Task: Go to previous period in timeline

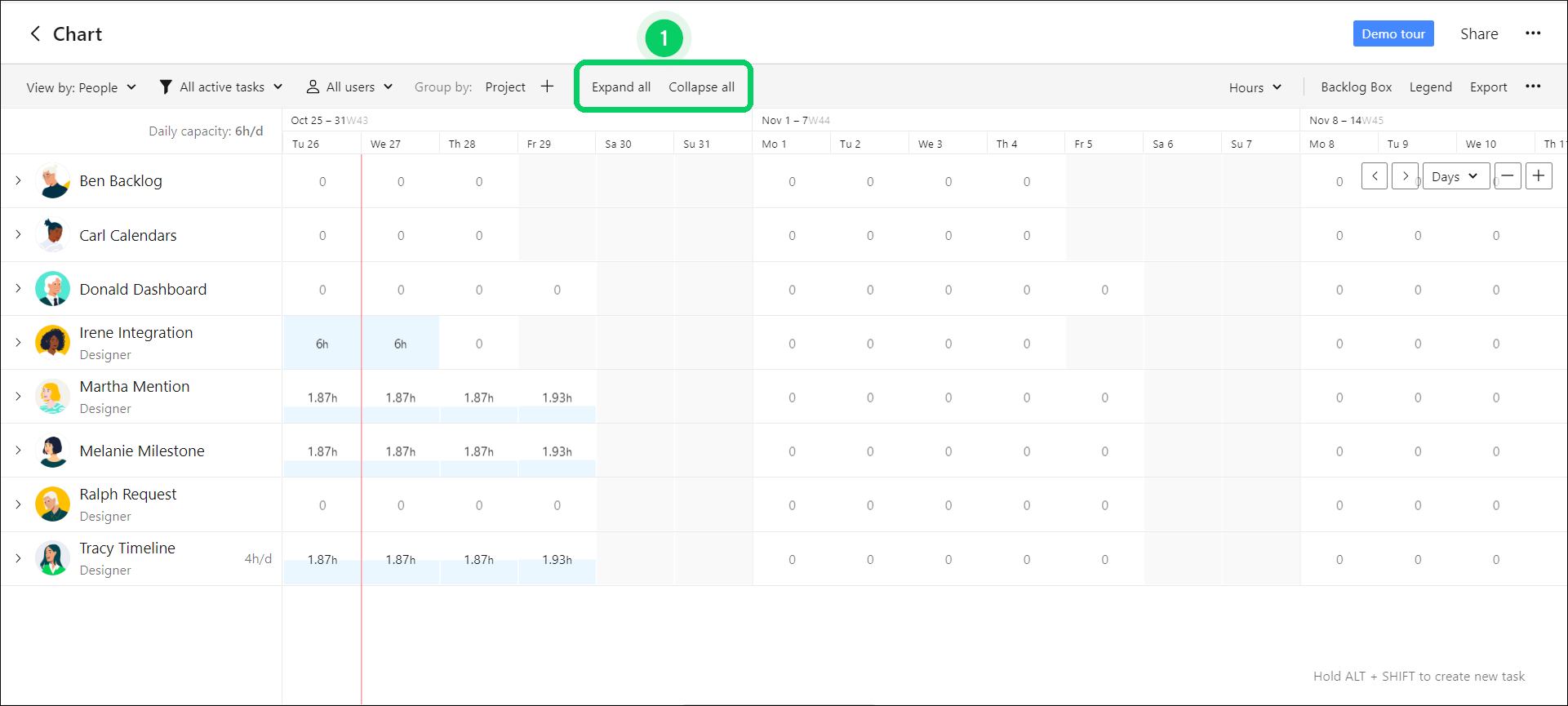Action: coord(1375,176)
